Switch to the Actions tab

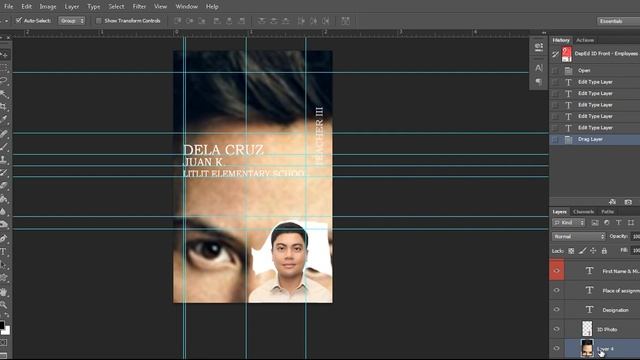click(585, 40)
